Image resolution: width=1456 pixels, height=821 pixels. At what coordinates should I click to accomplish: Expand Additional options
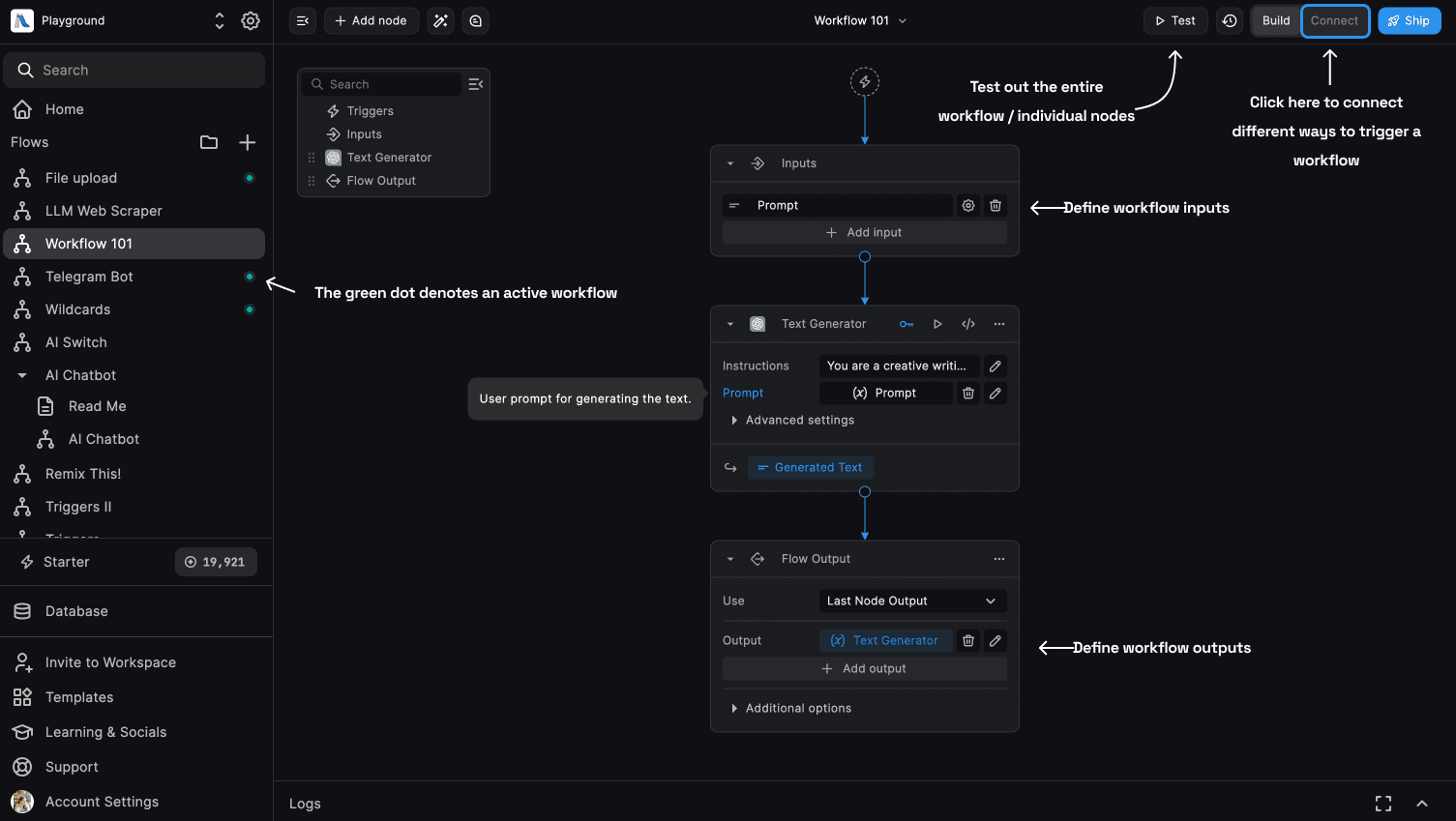pos(791,708)
